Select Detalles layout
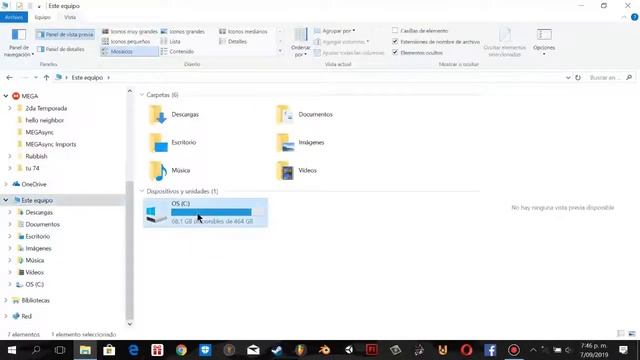Screen dimensions: 640x360 [x=233, y=42]
